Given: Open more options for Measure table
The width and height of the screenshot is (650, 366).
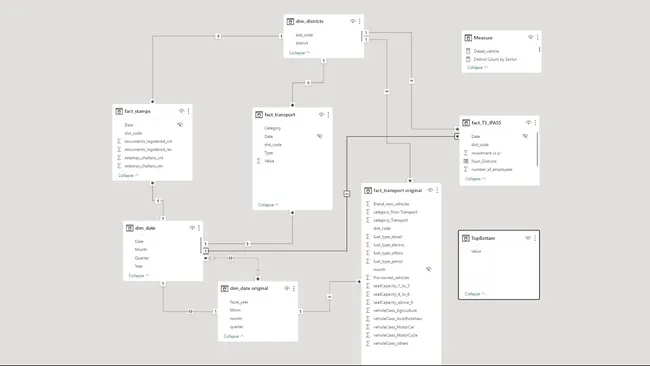Looking at the screenshot, I should (537, 37).
